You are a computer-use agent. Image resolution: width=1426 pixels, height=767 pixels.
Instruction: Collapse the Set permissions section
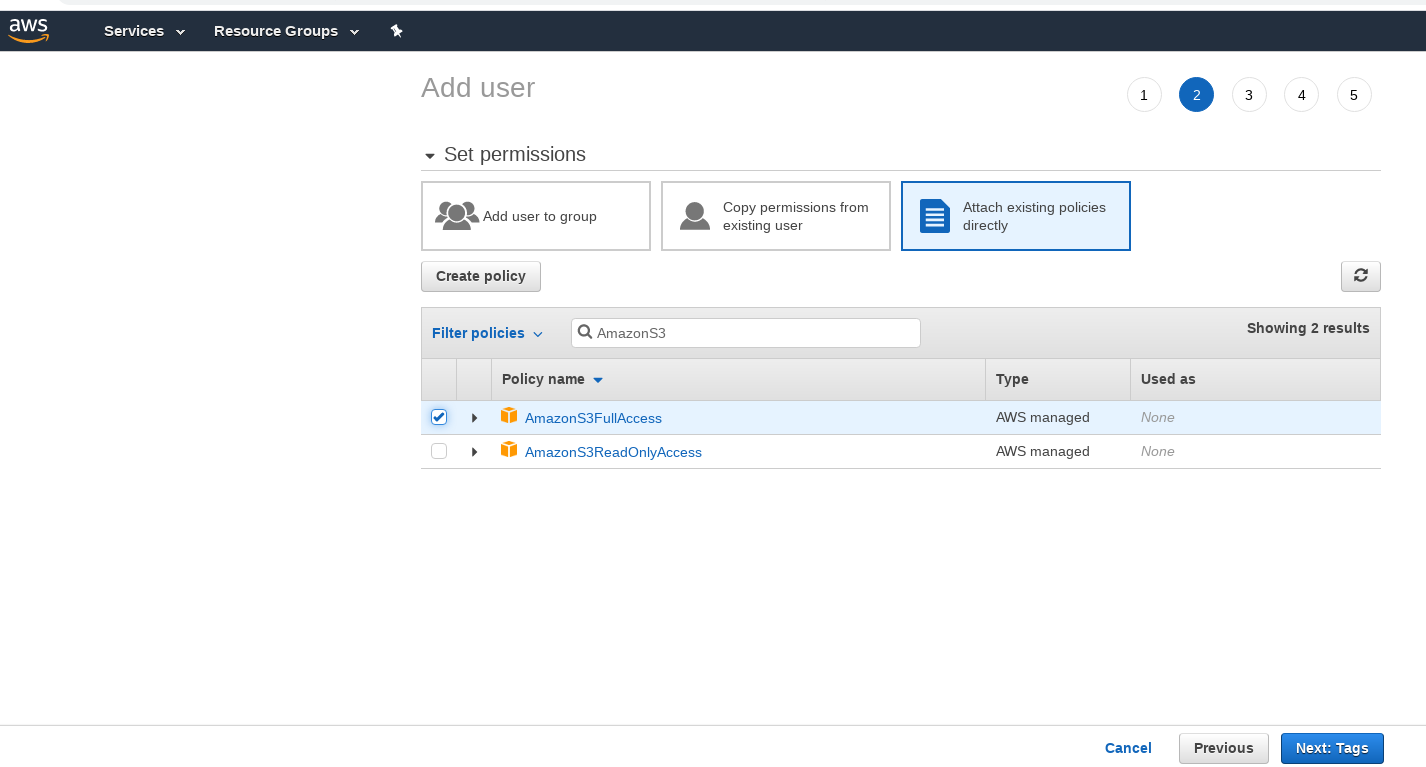click(430, 156)
